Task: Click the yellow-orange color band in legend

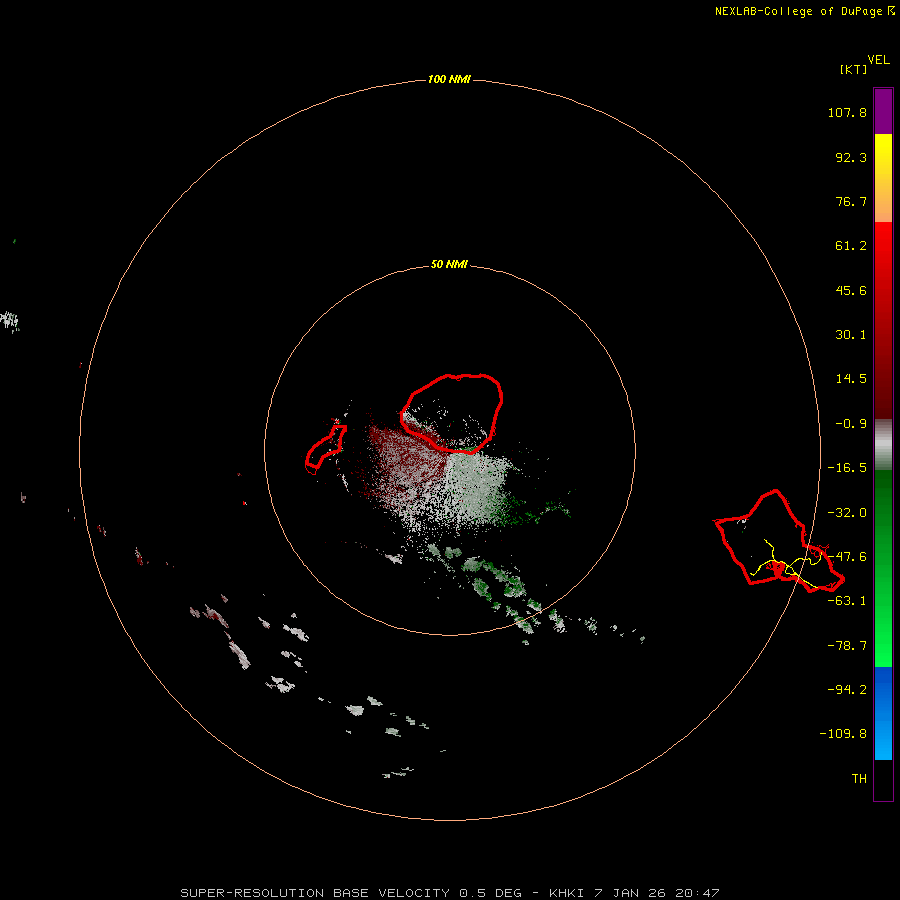Action: (x=883, y=178)
